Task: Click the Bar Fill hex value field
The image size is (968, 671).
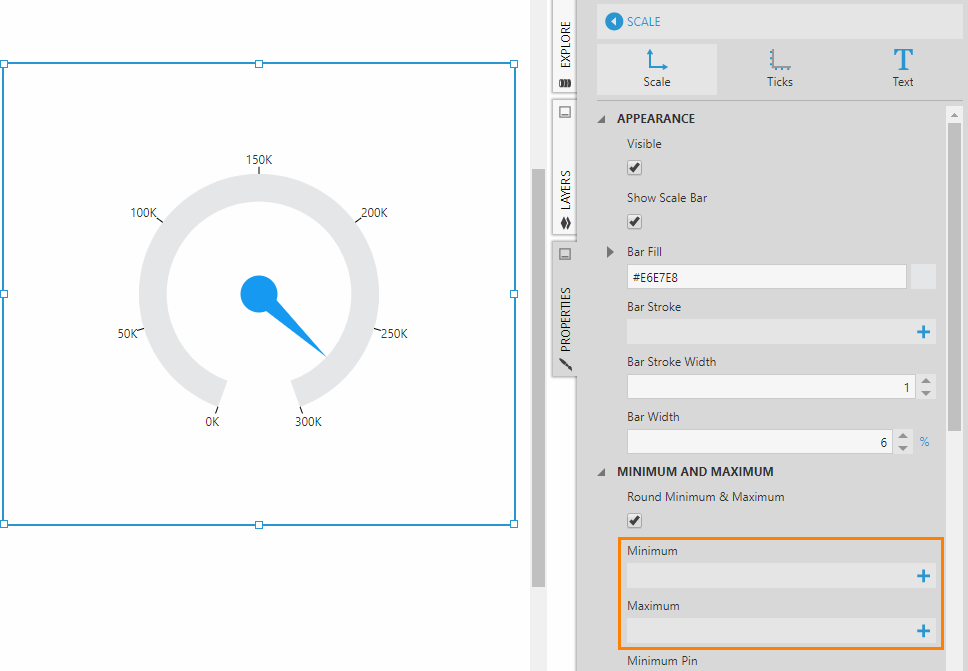Action: click(766, 277)
